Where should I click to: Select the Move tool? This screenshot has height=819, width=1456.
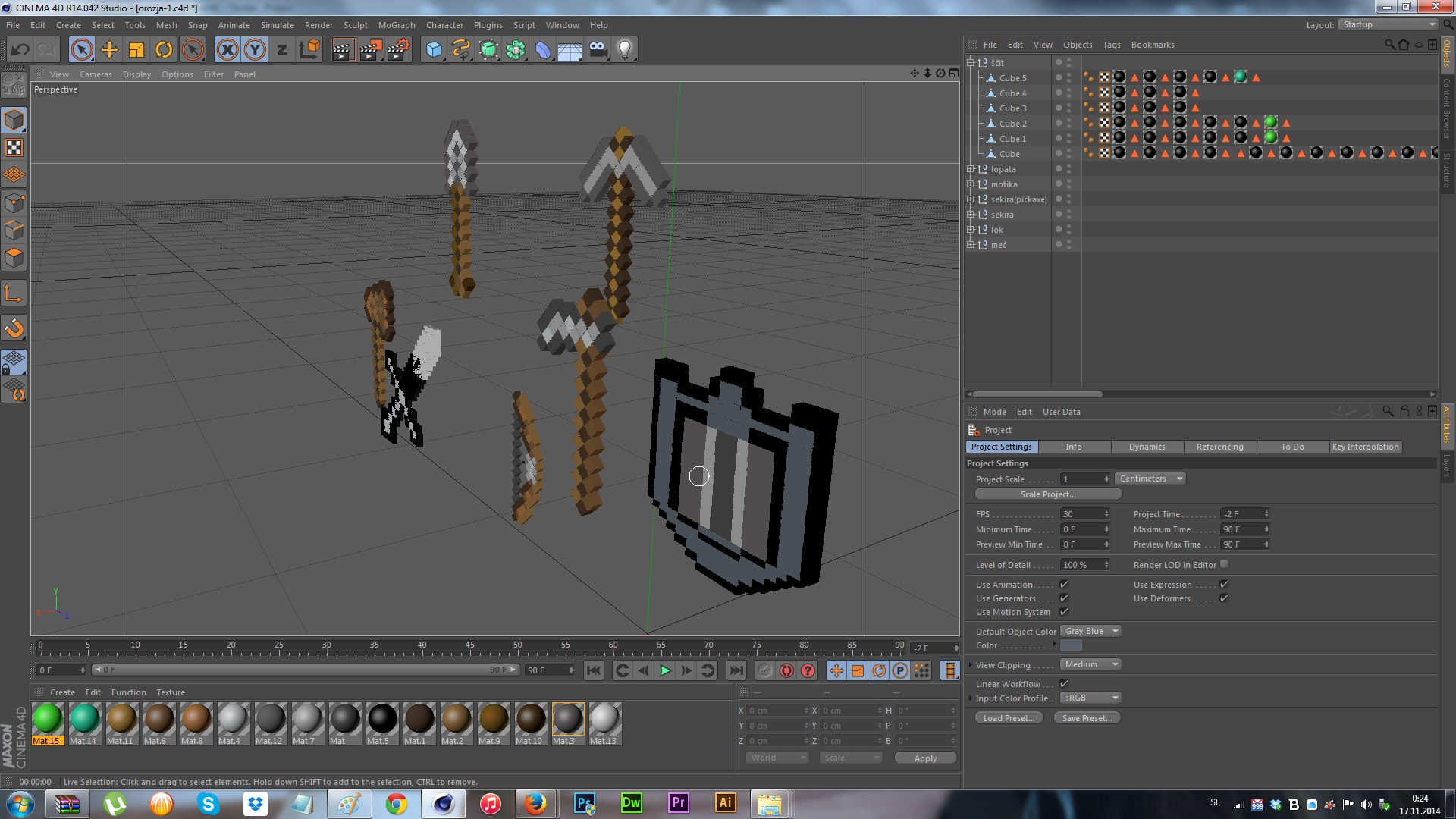(109, 50)
